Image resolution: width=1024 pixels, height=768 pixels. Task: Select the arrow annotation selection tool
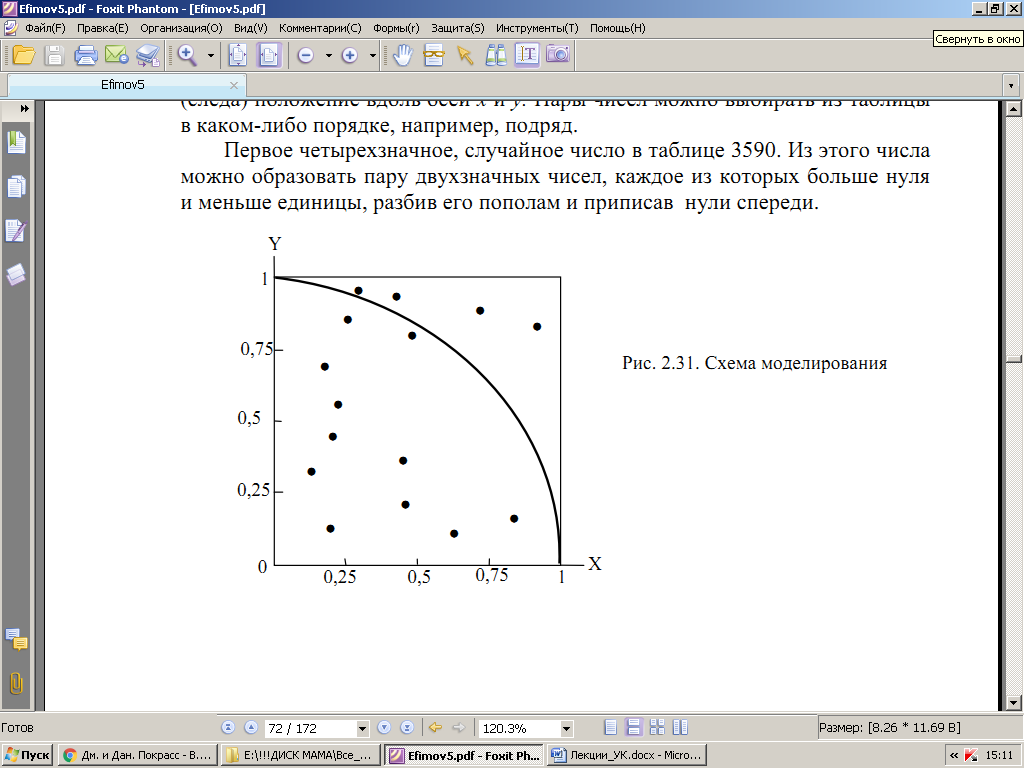(x=464, y=55)
